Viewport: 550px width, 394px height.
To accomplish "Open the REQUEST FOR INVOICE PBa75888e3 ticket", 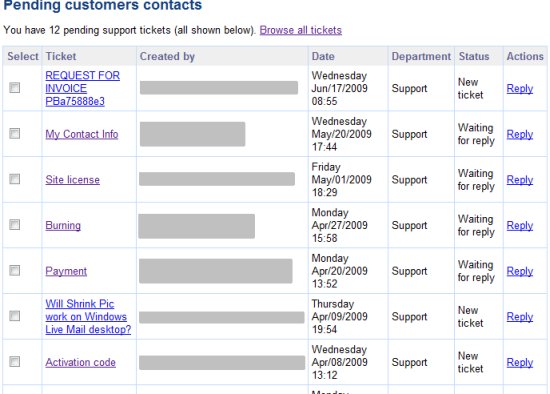I will click(x=82, y=88).
